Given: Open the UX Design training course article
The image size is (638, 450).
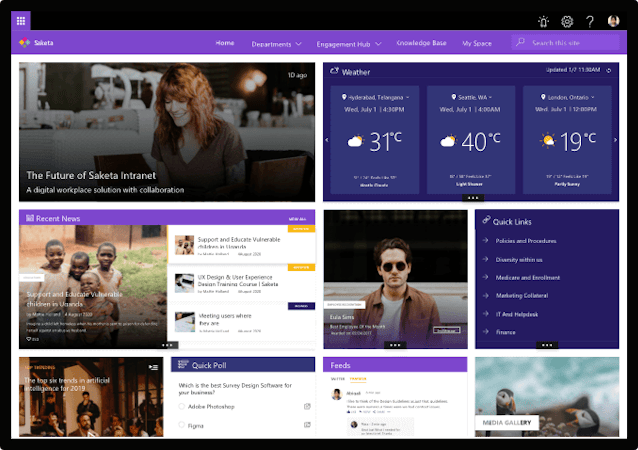Looking at the screenshot, I should click(x=242, y=283).
